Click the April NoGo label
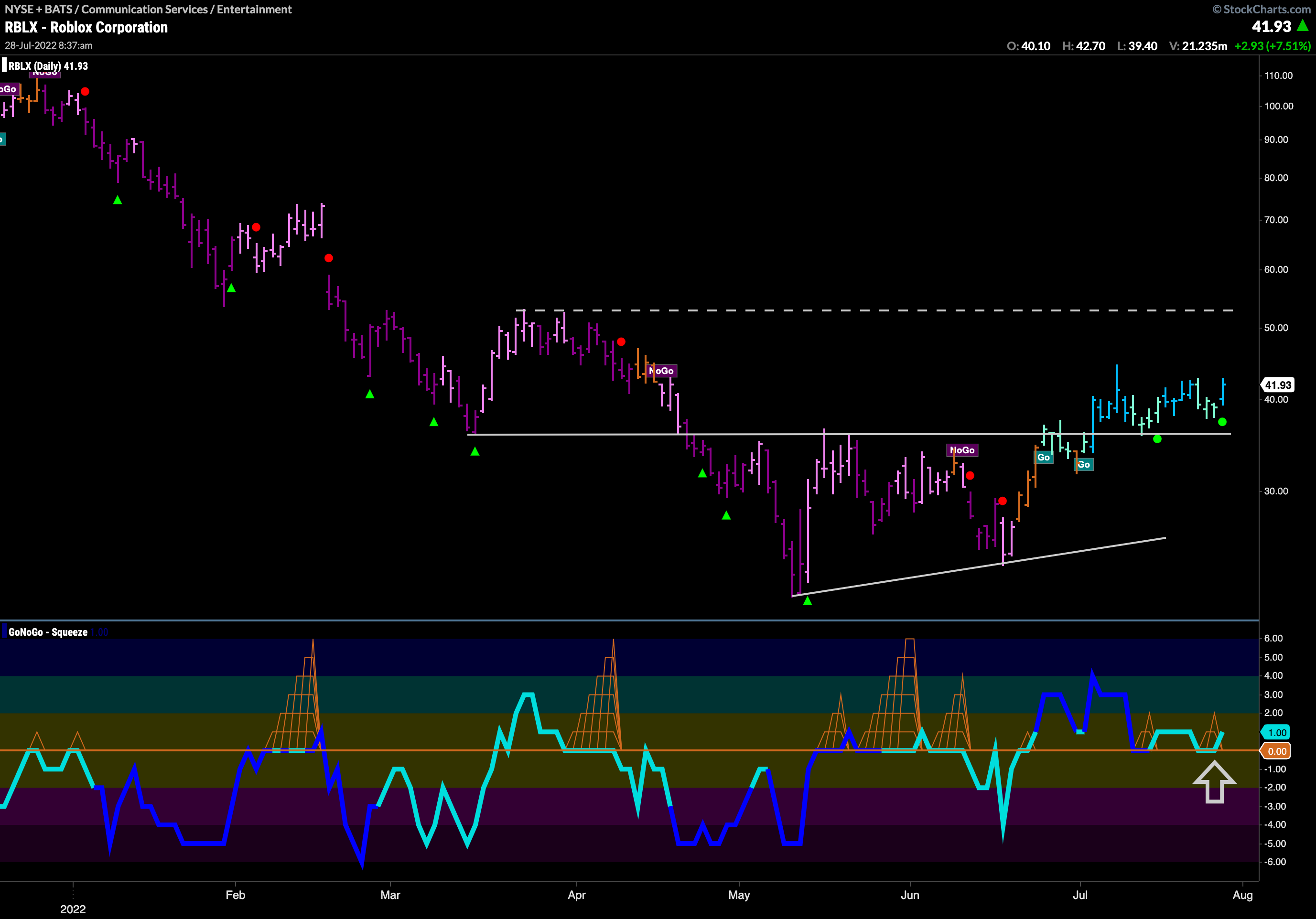Image resolution: width=1316 pixels, height=919 pixels. pyautogui.click(x=661, y=371)
